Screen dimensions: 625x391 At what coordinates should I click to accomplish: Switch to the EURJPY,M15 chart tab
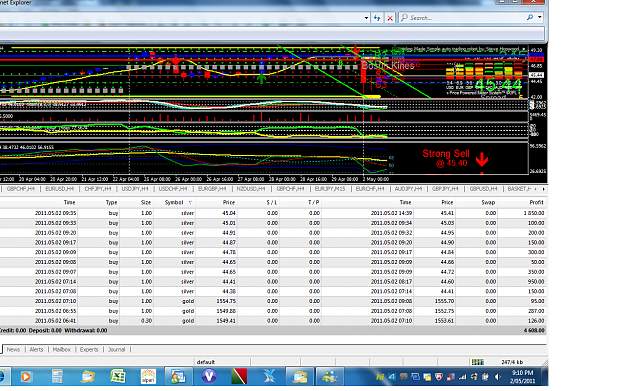point(330,189)
